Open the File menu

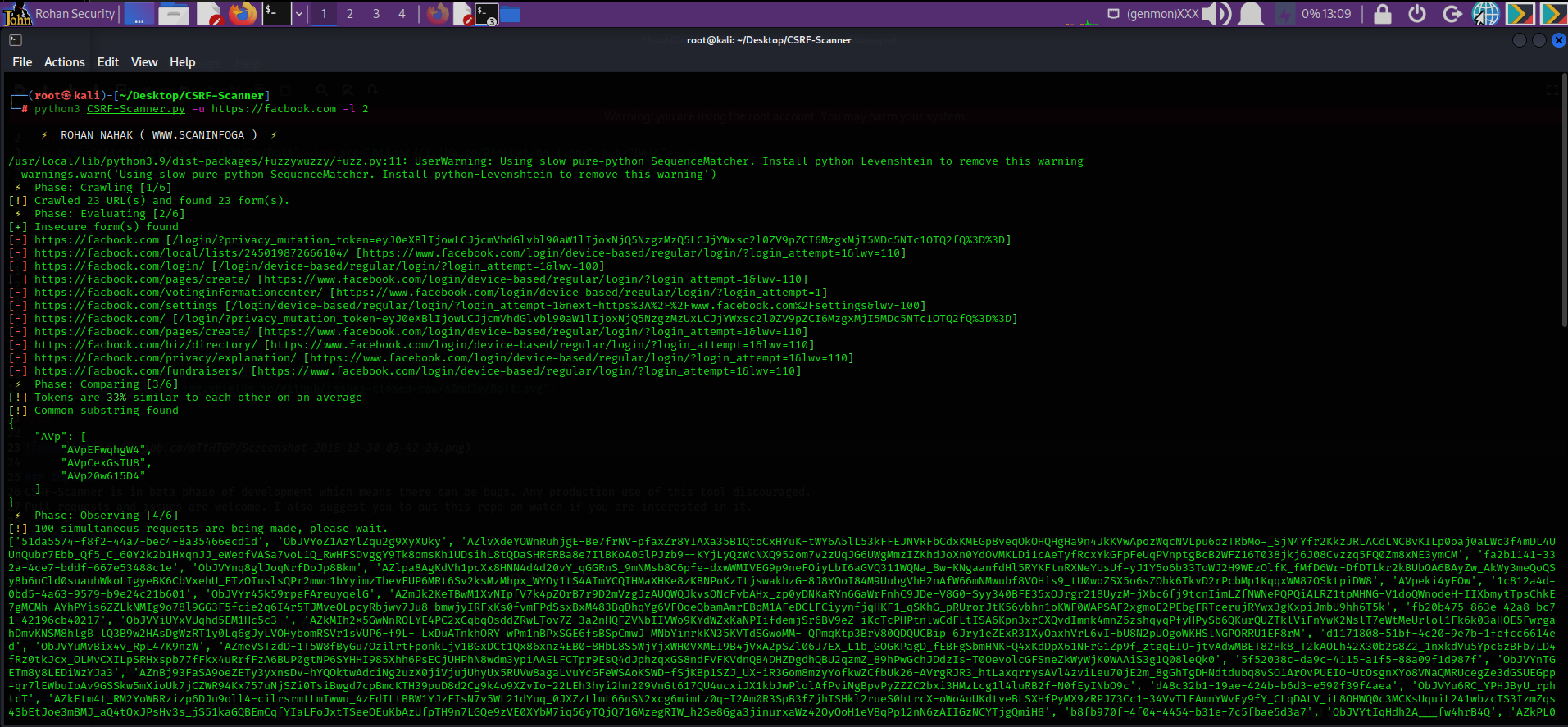click(22, 62)
